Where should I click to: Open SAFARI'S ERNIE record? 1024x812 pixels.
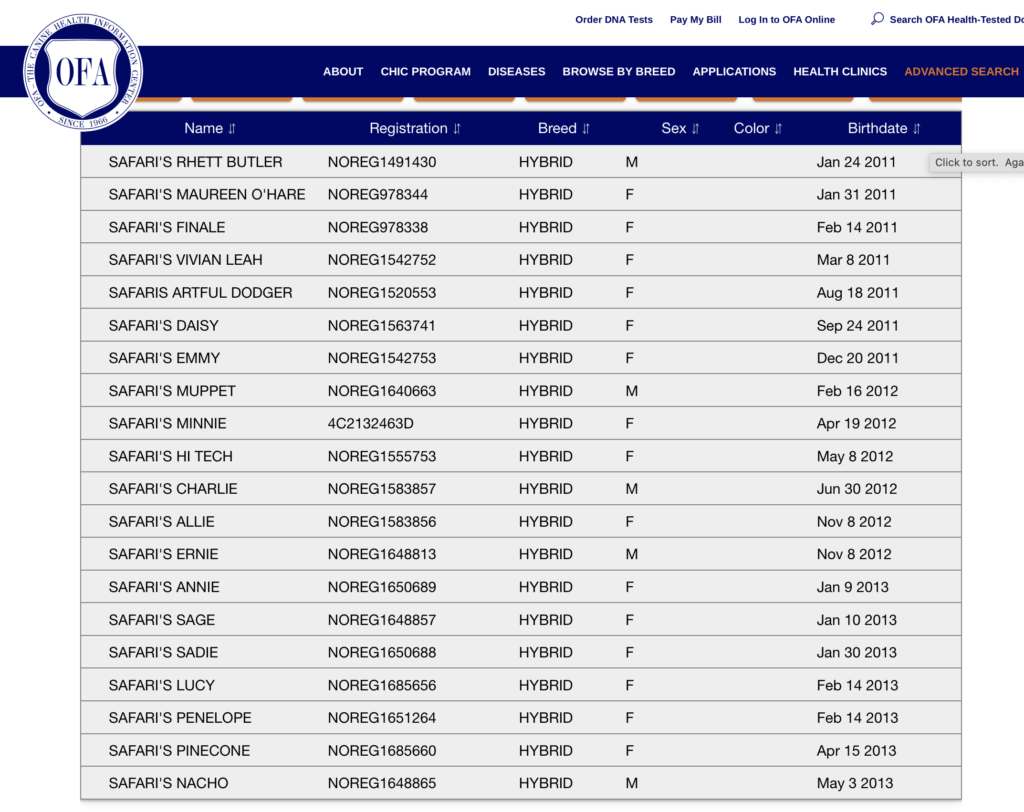point(163,554)
